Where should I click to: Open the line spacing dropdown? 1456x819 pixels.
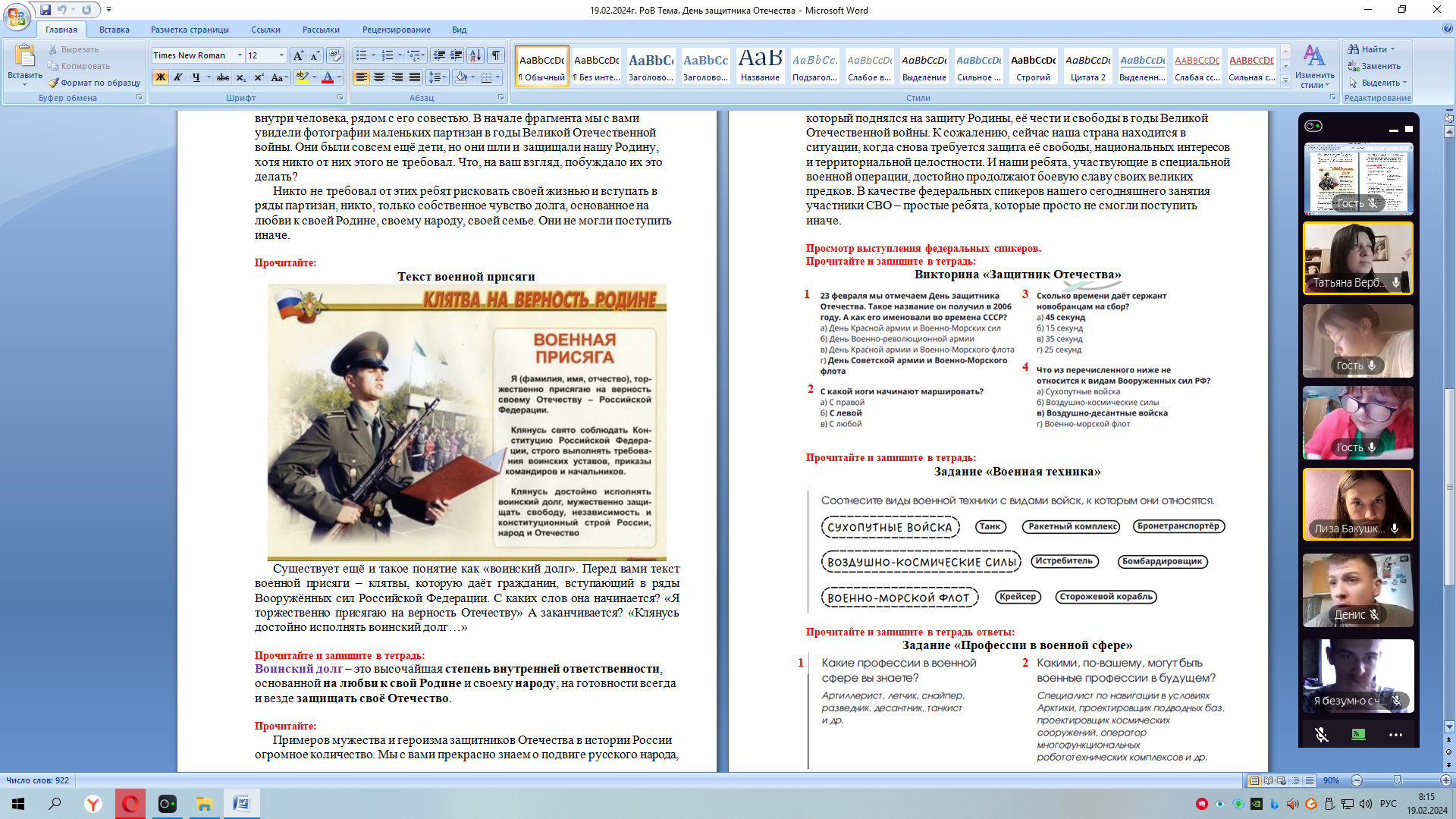click(438, 77)
